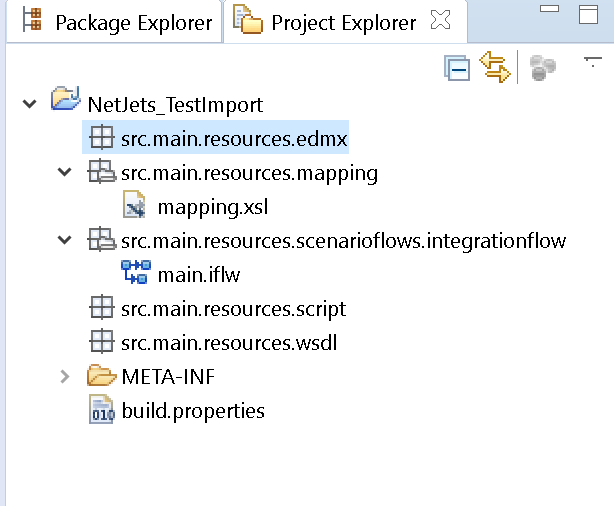
Task: Toggle Link with Editor arrows icon
Action: [x=495, y=67]
